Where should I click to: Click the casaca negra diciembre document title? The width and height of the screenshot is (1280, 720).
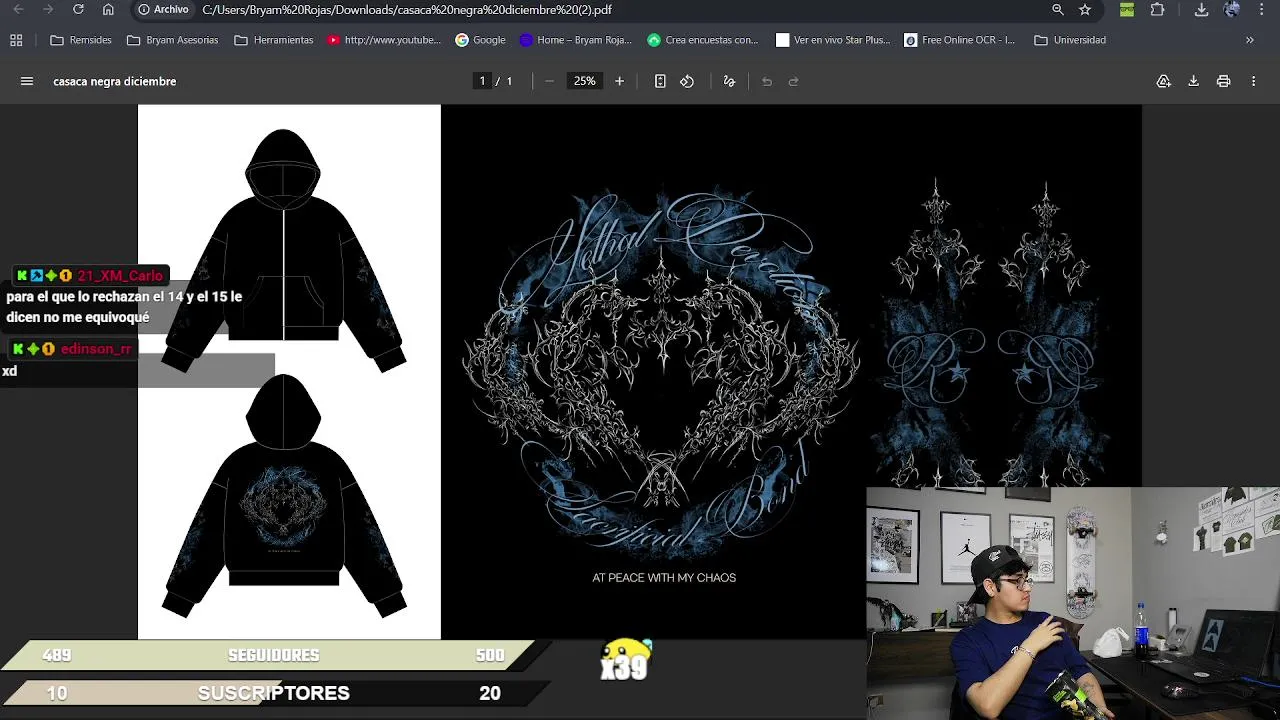(x=114, y=81)
